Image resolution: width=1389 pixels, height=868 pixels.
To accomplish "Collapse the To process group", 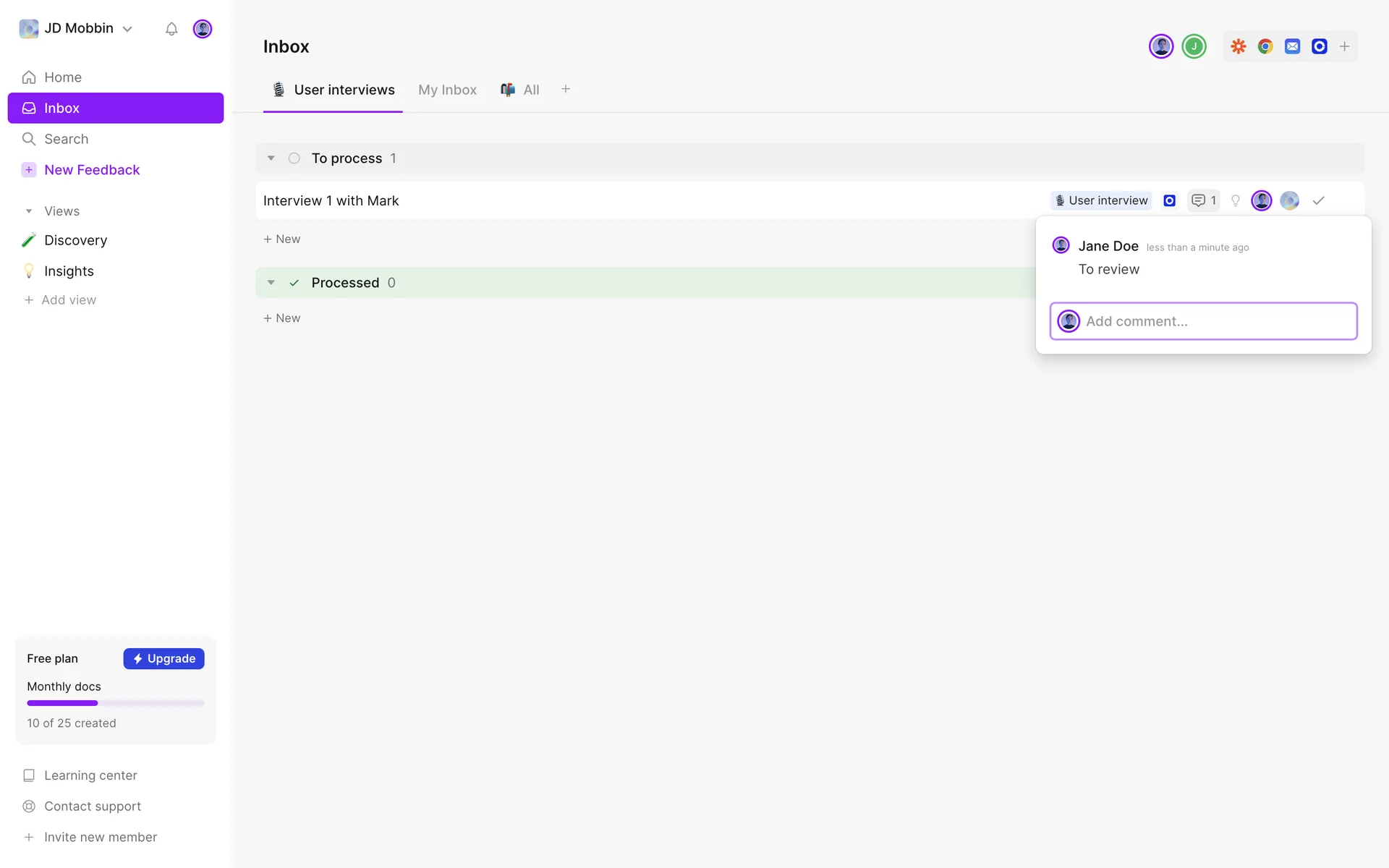I will pyautogui.click(x=271, y=158).
